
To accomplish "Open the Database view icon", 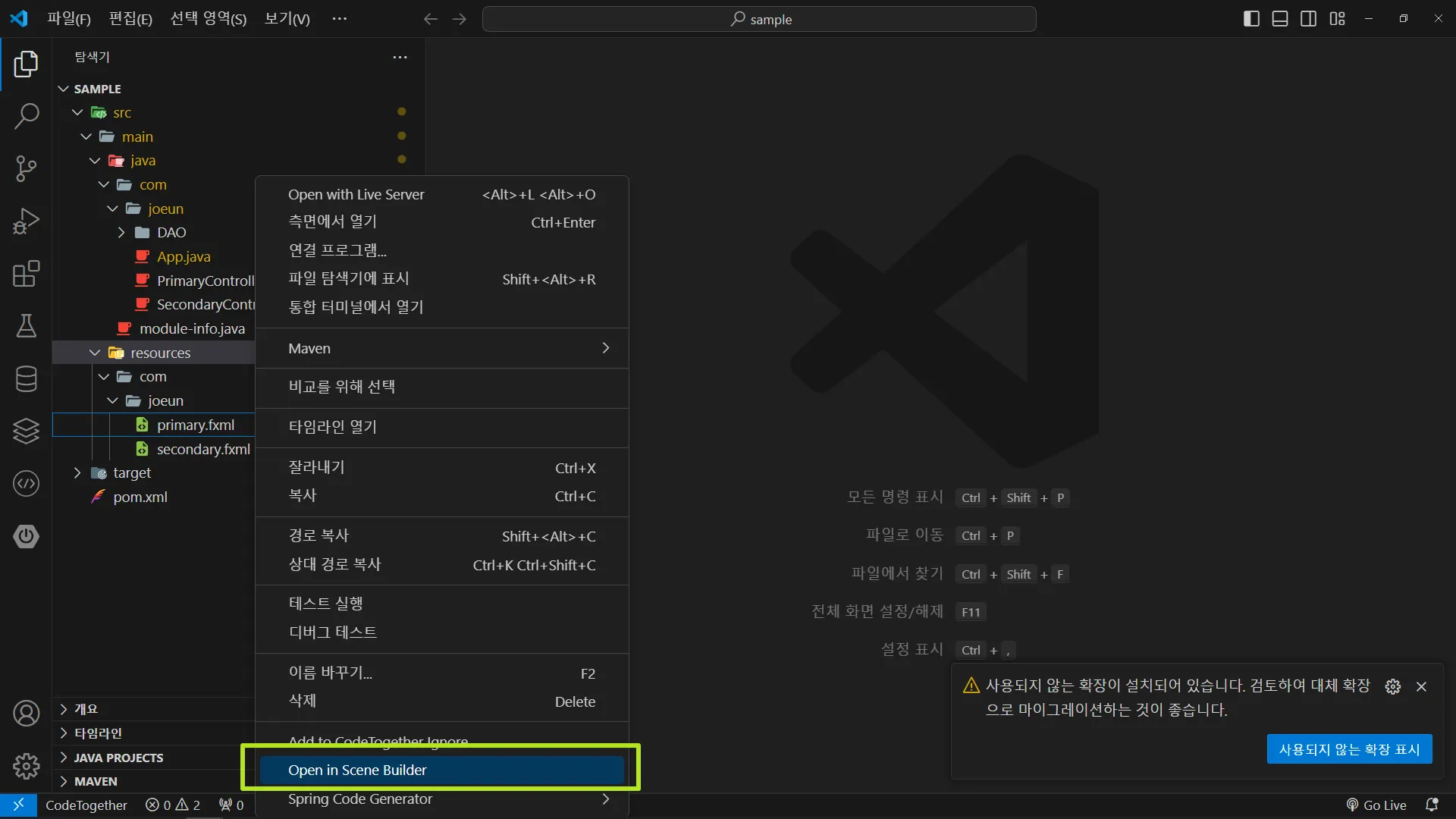I will coord(27,379).
